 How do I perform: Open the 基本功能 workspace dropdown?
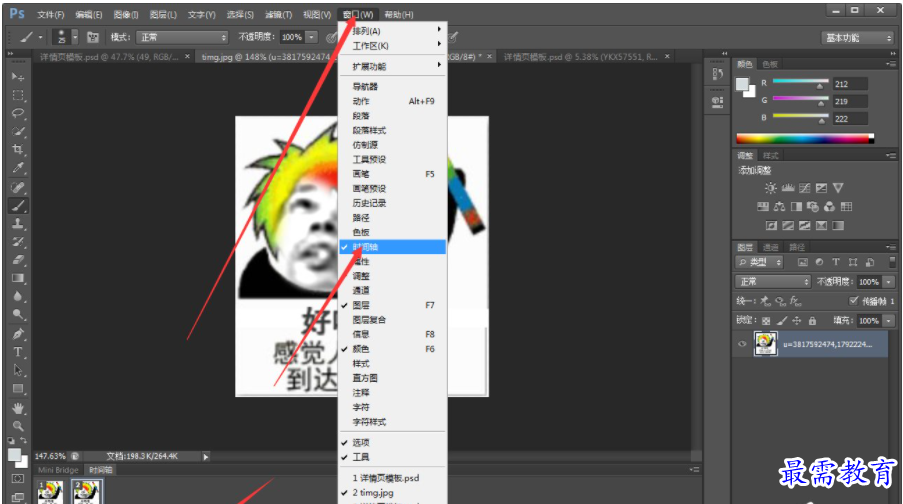pos(857,38)
